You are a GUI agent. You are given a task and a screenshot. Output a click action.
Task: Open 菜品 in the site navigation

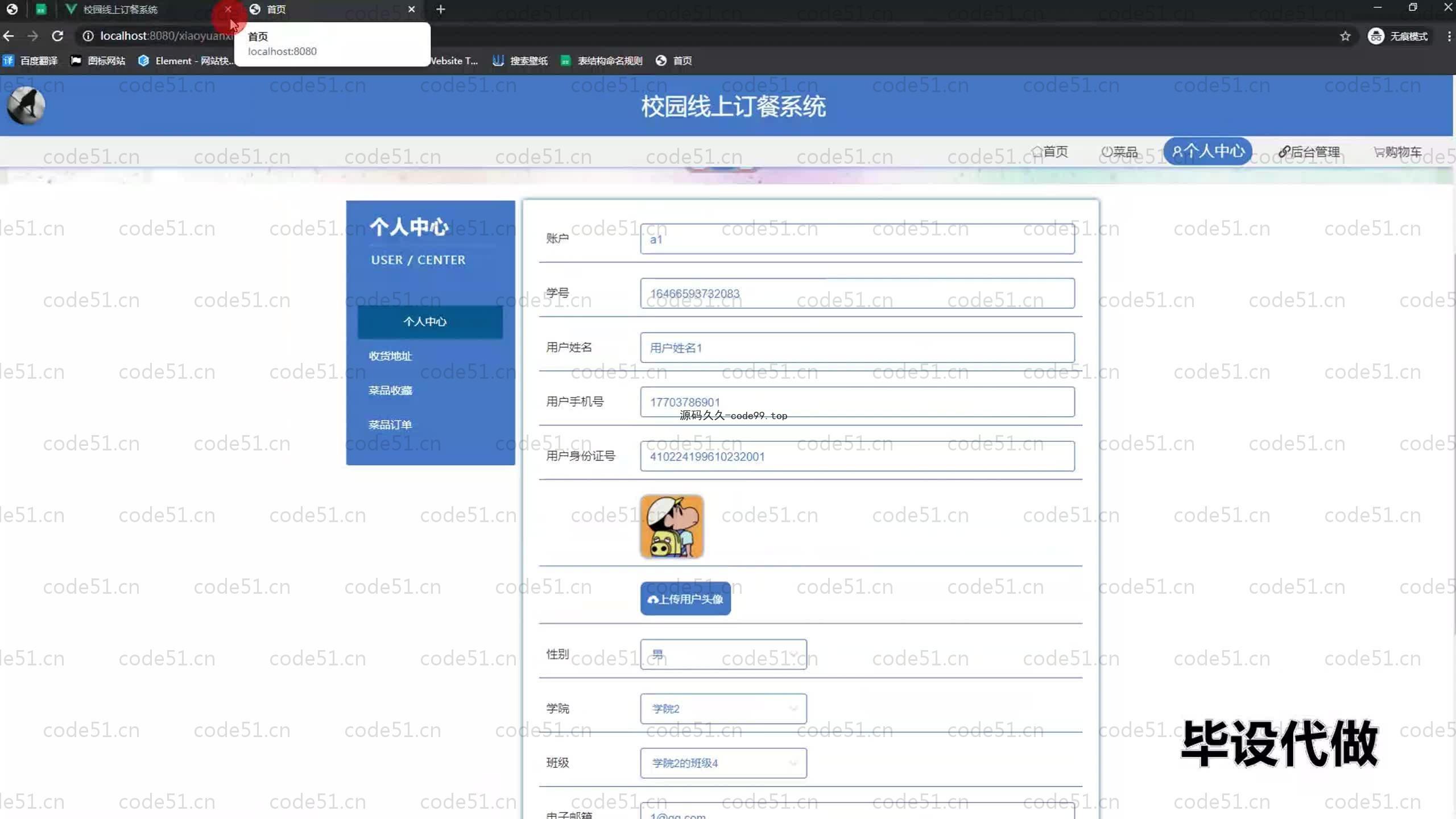[1119, 152]
